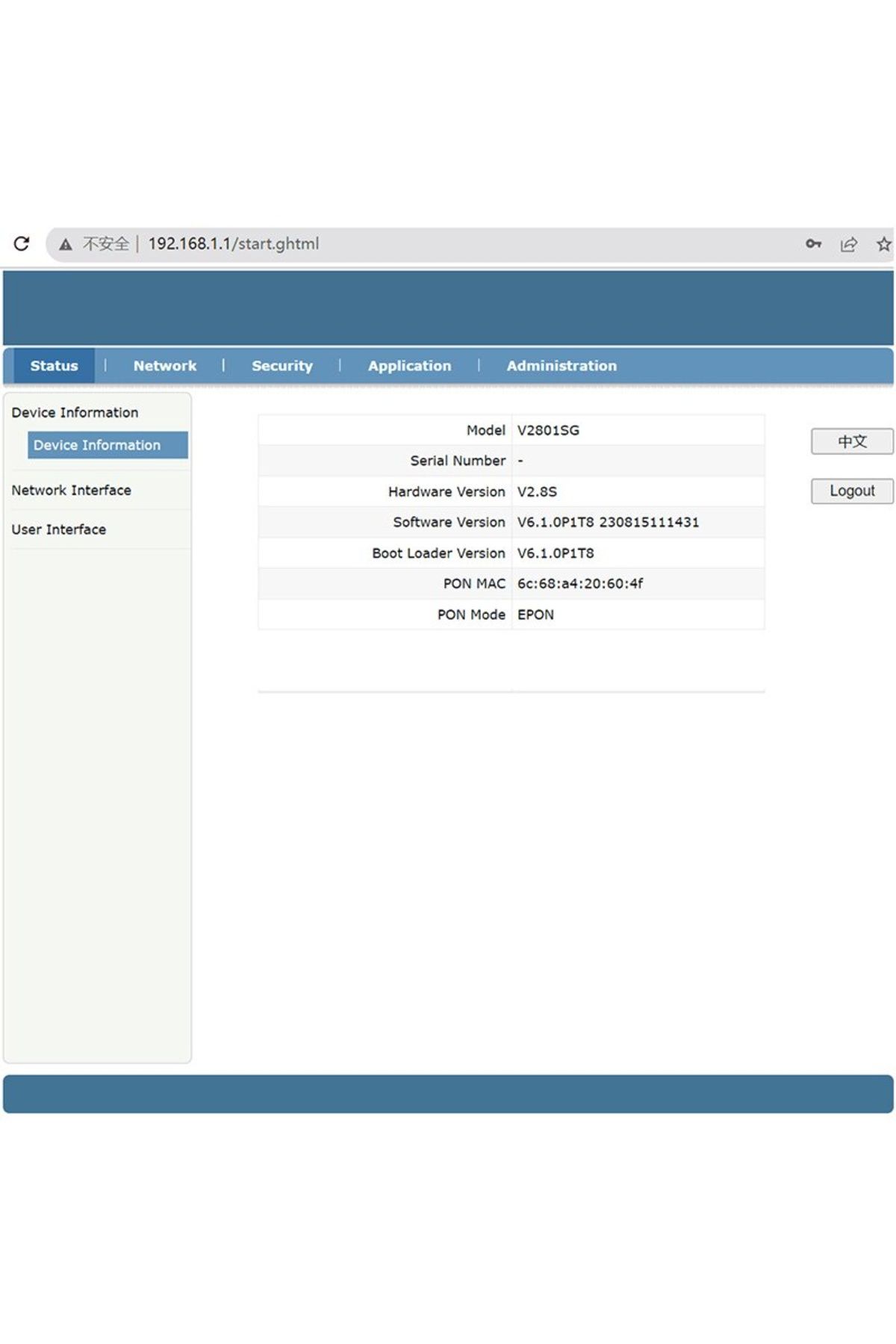The width and height of the screenshot is (896, 1344).
Task: Click PON MAC value 6c:68:a4:20:60:4f
Action: pos(580,584)
